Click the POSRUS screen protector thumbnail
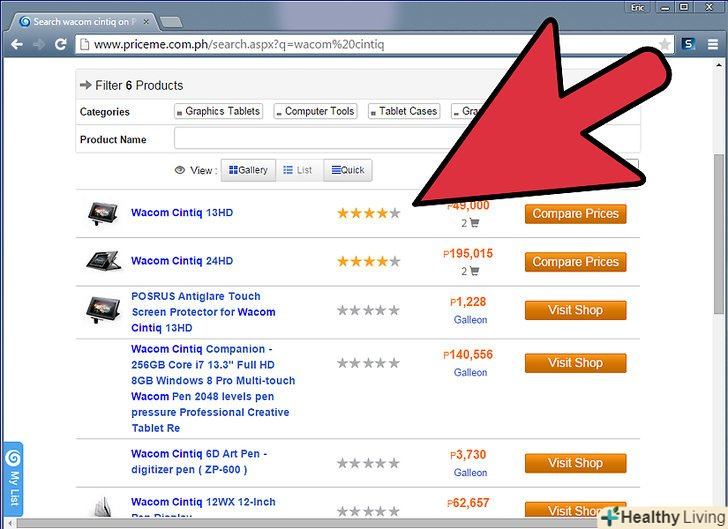 point(103,310)
